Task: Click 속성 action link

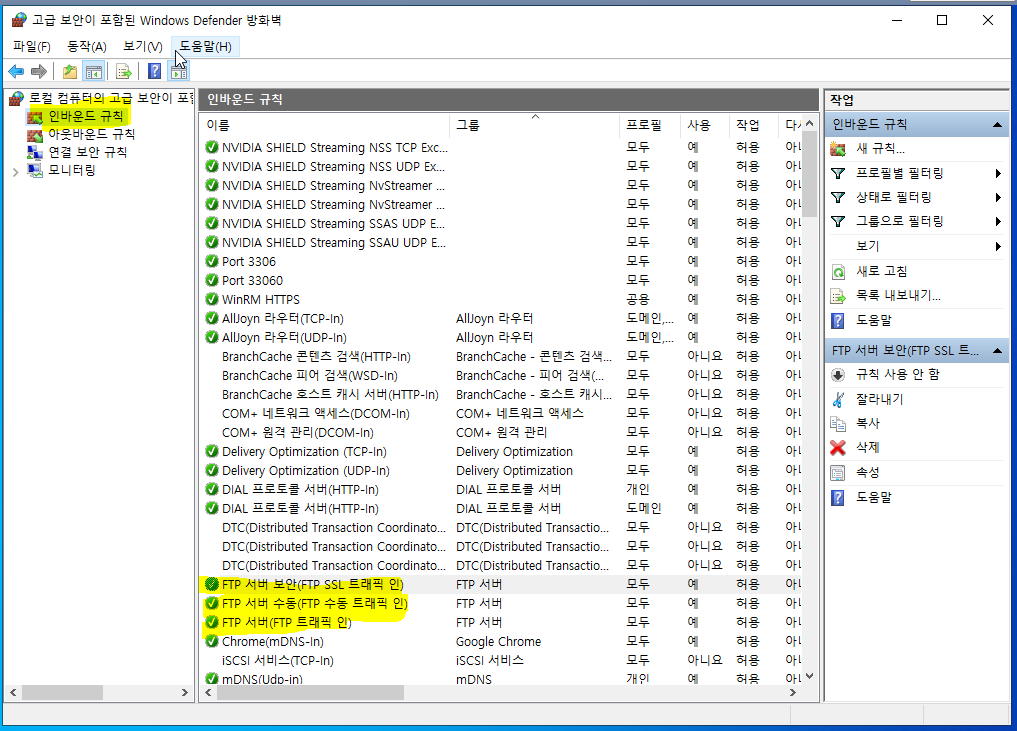Action: coord(867,472)
